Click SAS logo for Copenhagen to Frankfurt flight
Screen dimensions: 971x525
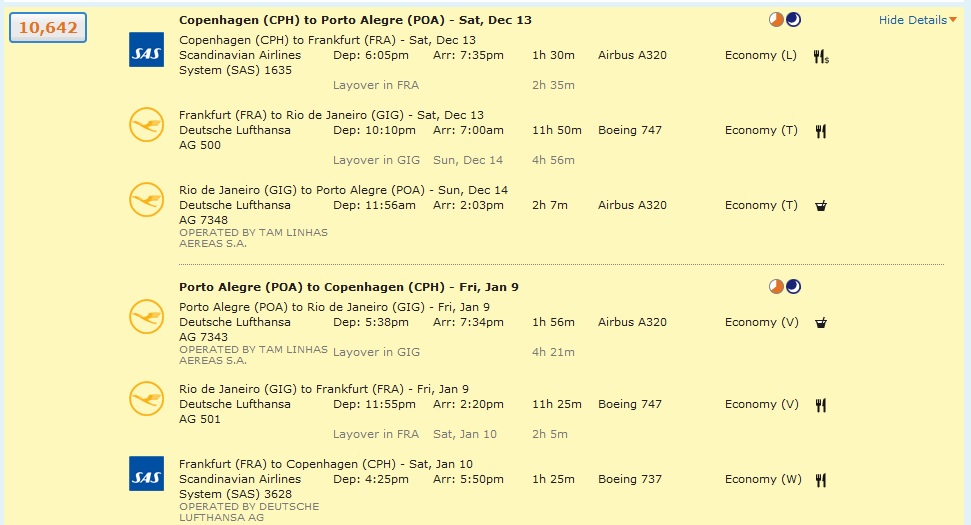point(146,49)
